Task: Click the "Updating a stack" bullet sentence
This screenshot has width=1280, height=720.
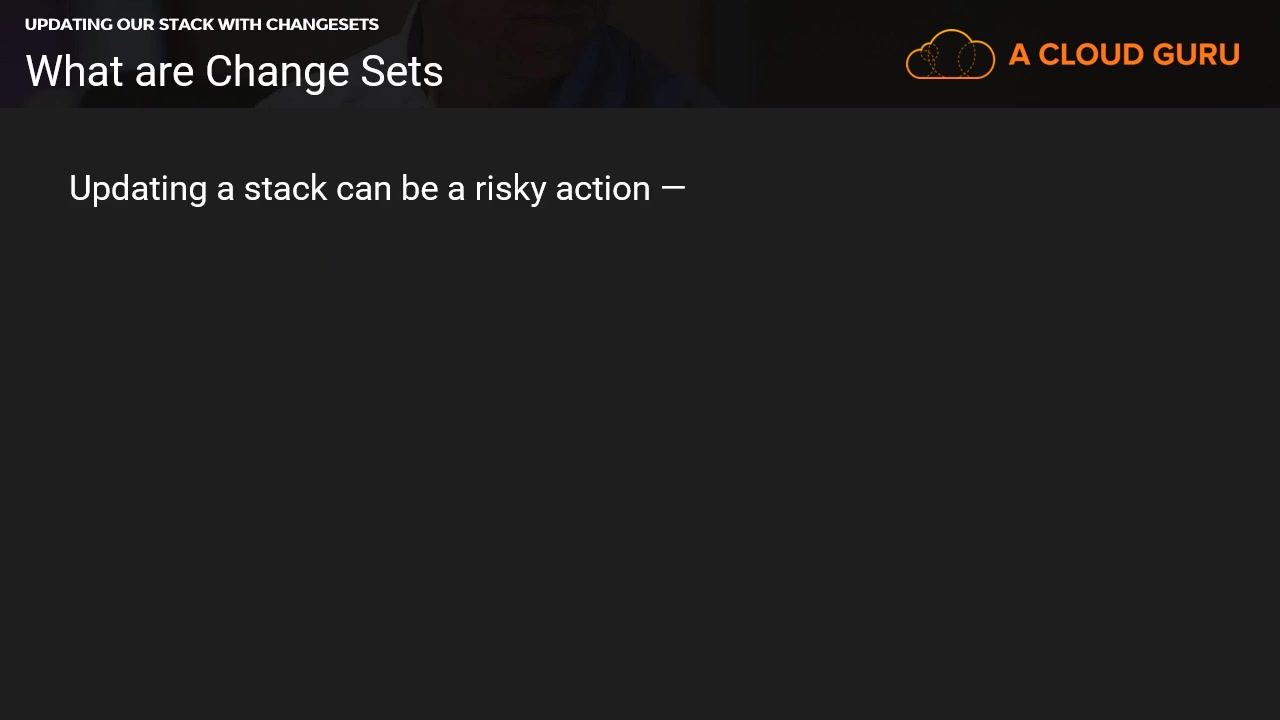Action: coord(376,188)
